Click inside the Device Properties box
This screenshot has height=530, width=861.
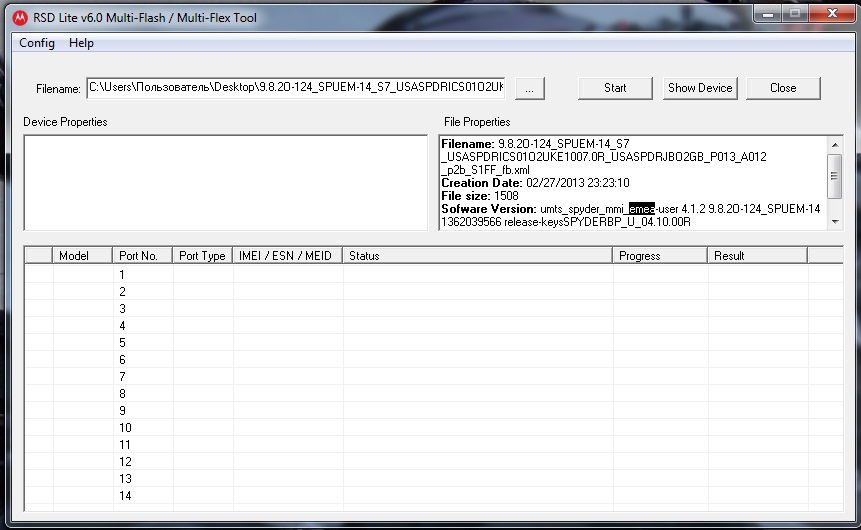coord(225,182)
